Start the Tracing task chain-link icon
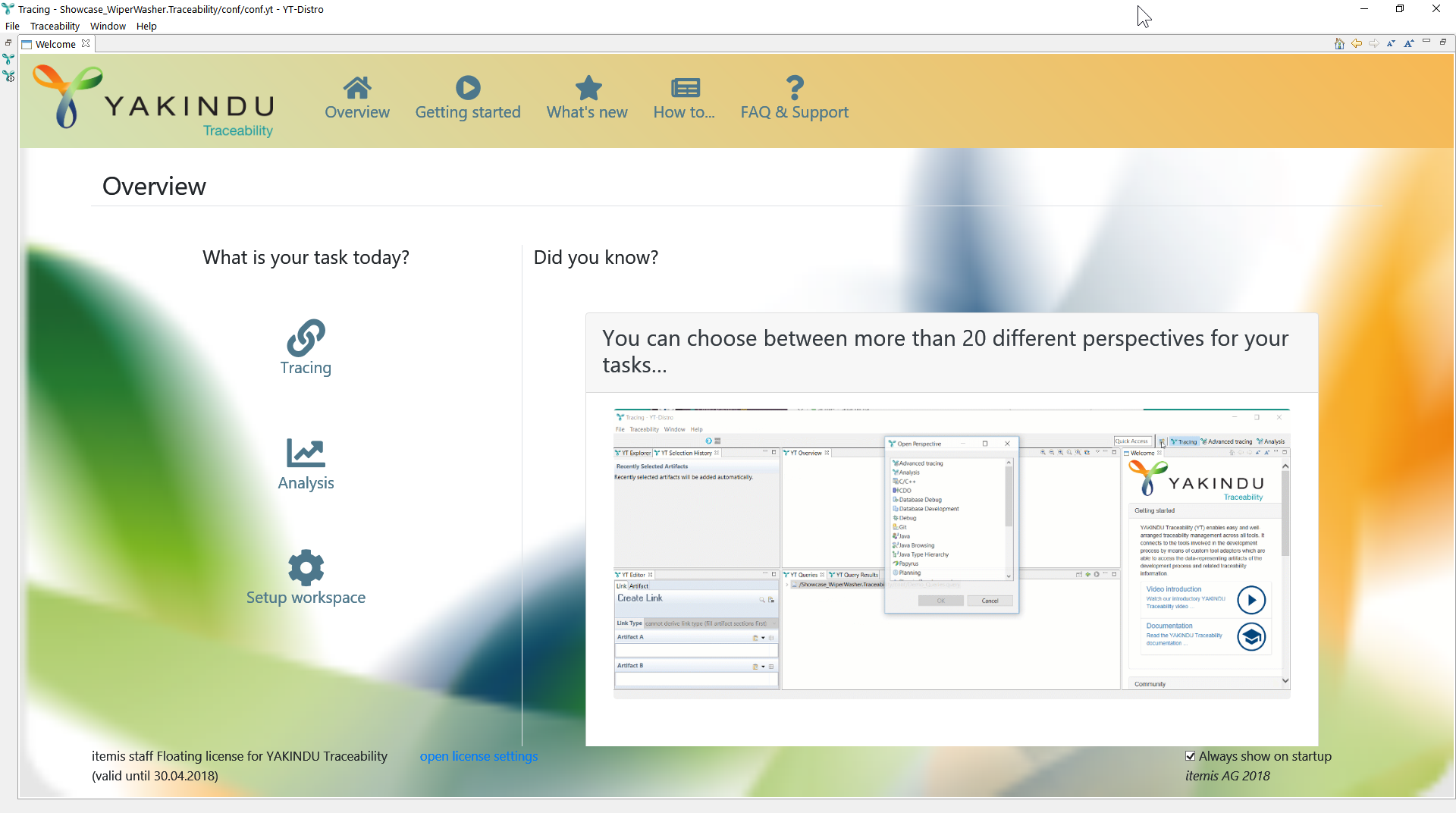 (x=306, y=337)
